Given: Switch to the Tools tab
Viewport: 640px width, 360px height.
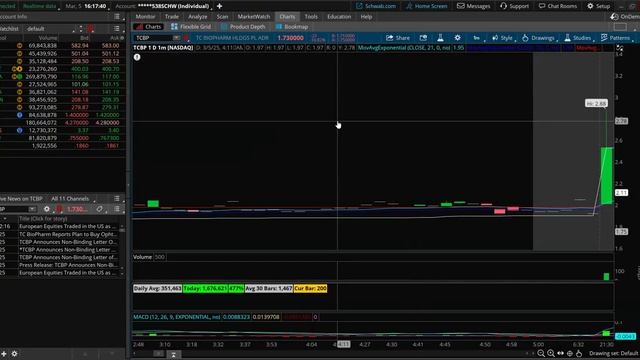Looking at the screenshot, I should click(311, 17).
